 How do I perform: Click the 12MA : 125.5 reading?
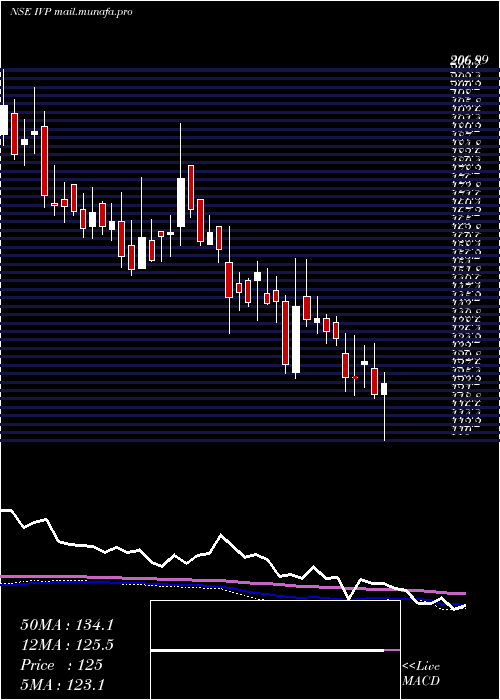point(67,645)
